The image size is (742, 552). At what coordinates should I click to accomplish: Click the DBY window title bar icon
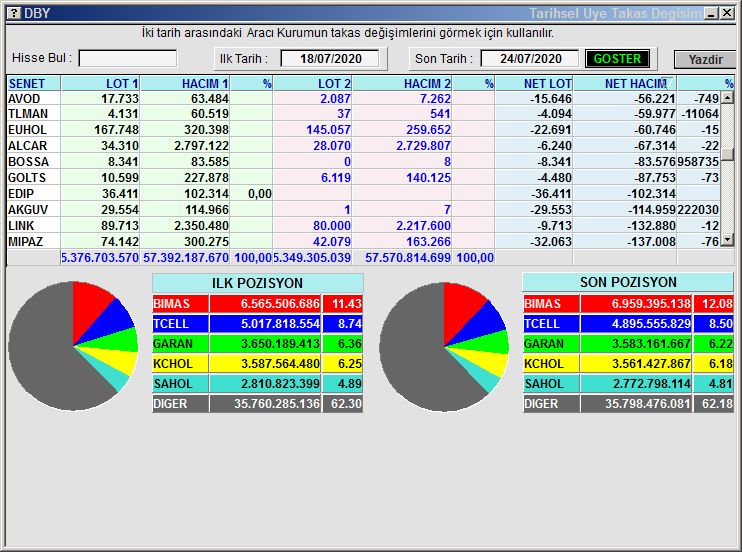pos(12,13)
